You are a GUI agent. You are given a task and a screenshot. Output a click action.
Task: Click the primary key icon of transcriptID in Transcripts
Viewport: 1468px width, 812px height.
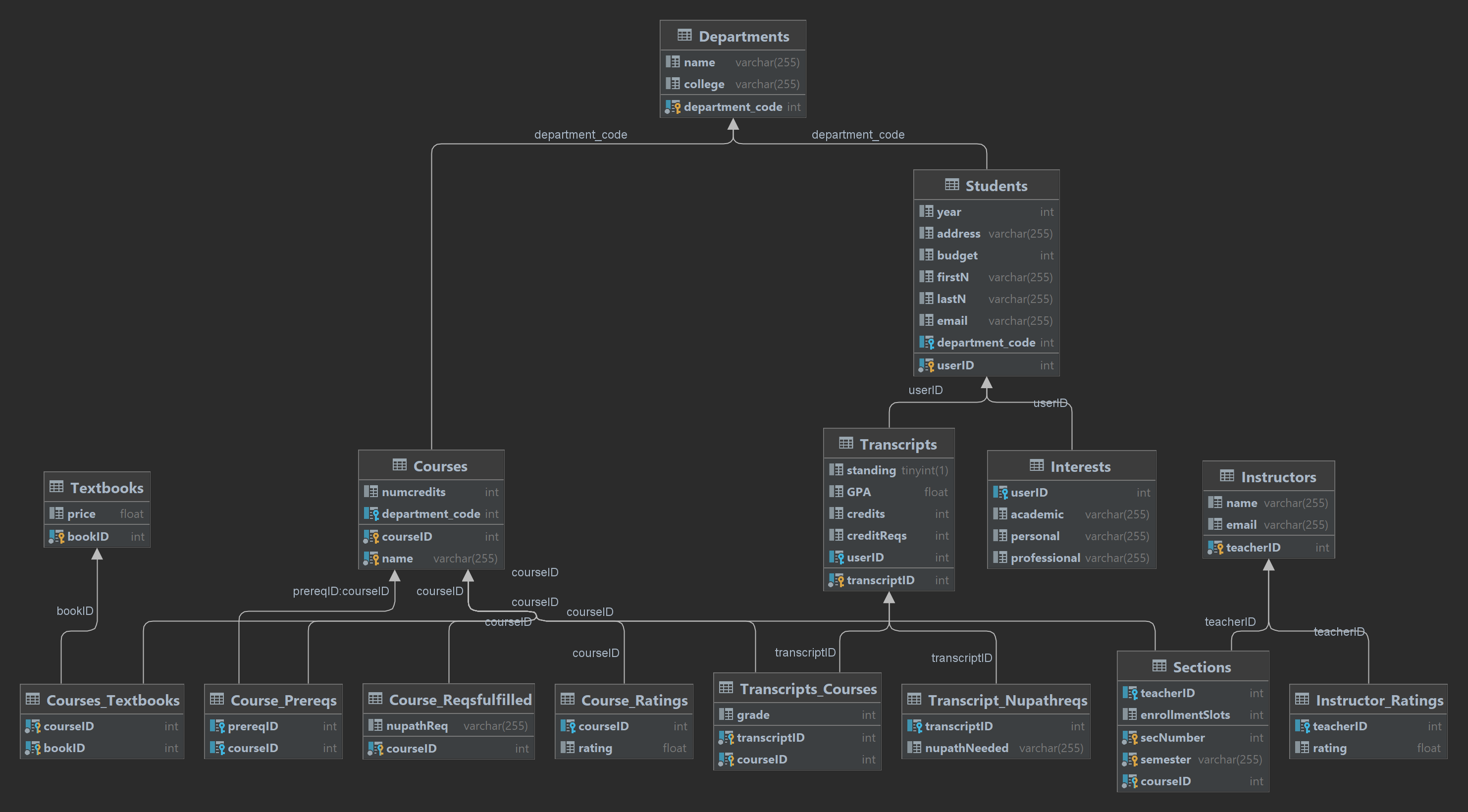837,579
